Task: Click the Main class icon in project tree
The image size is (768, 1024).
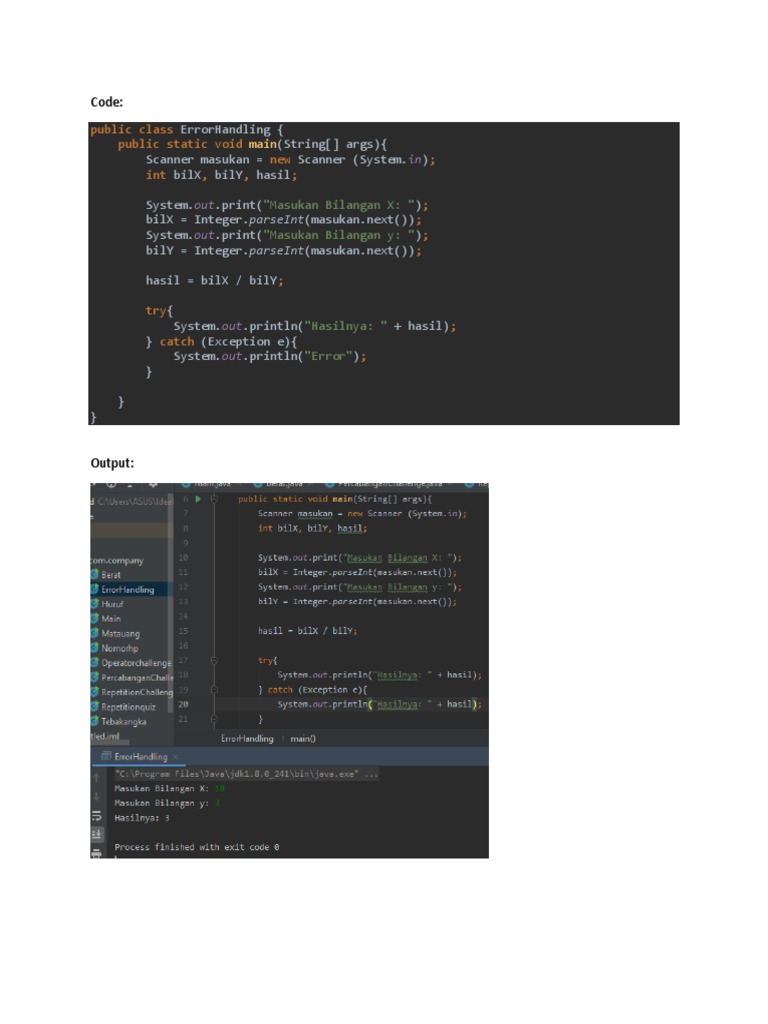Action: pyautogui.click(x=95, y=618)
